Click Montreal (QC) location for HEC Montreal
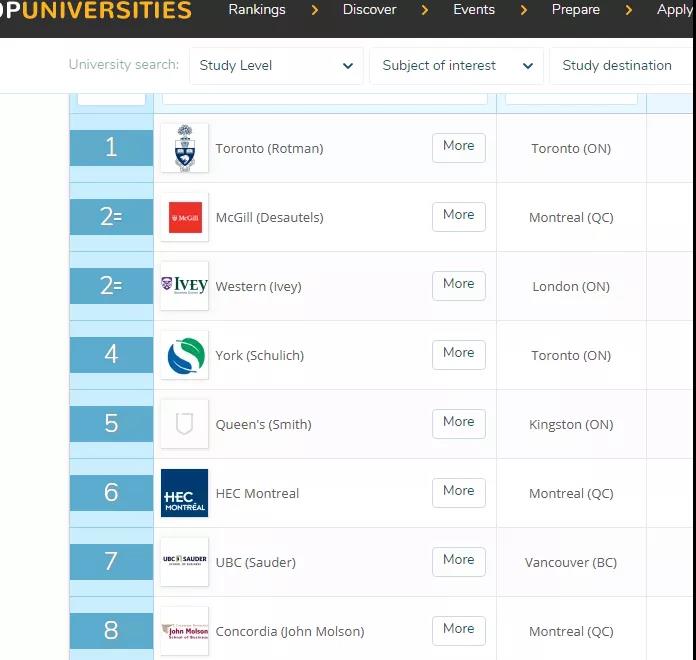This screenshot has height=660, width=696. [571, 494]
